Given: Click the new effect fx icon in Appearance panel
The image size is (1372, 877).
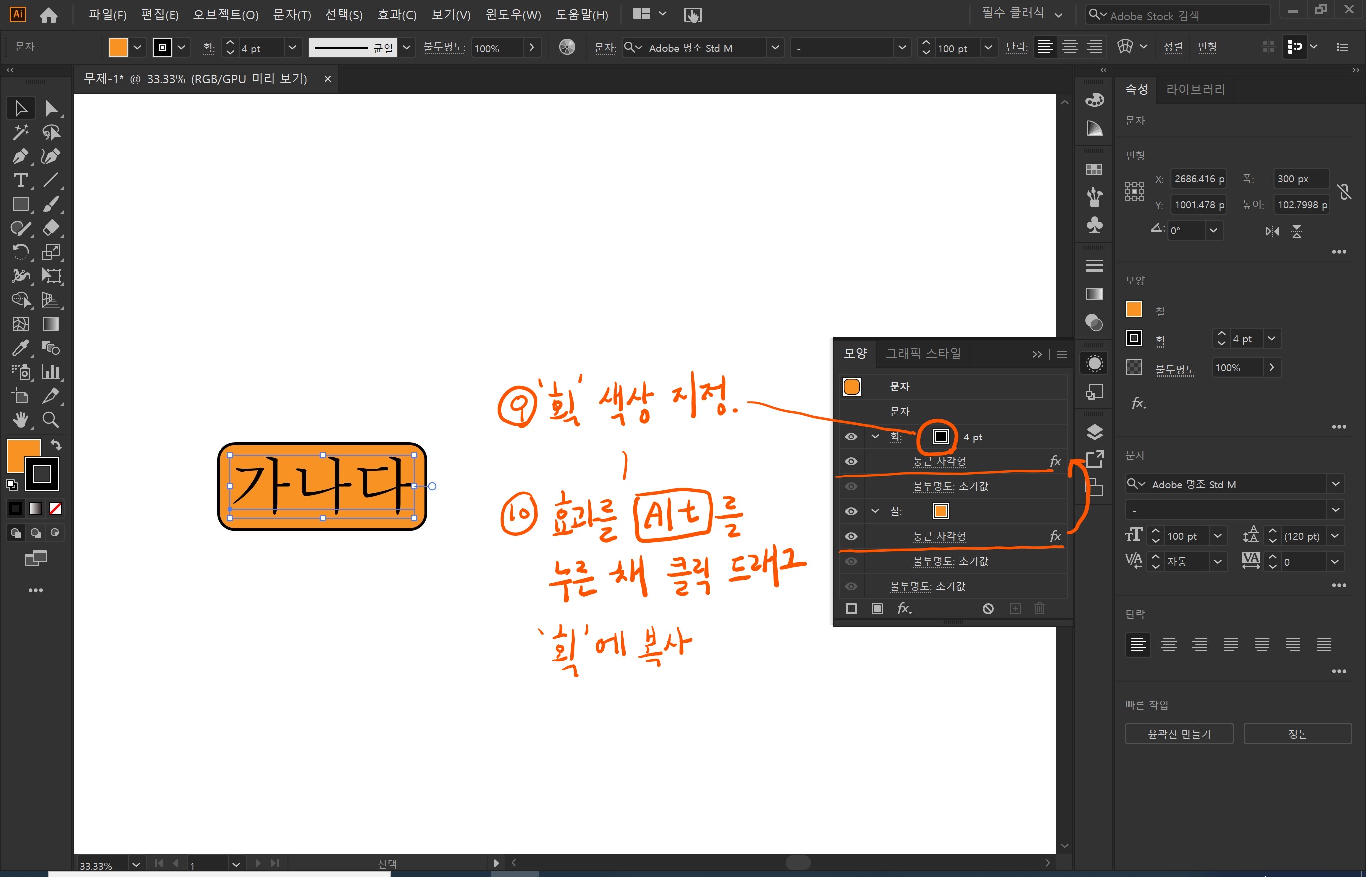Looking at the screenshot, I should point(905,609).
